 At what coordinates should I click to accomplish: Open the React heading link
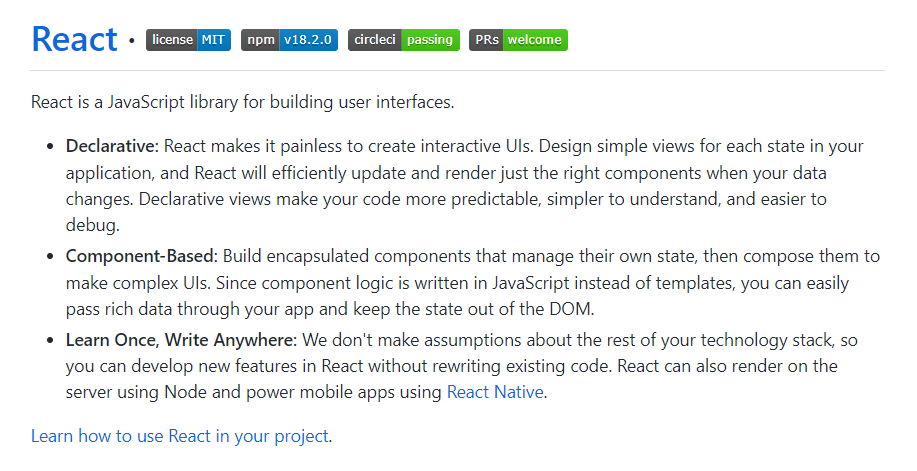tap(75, 39)
